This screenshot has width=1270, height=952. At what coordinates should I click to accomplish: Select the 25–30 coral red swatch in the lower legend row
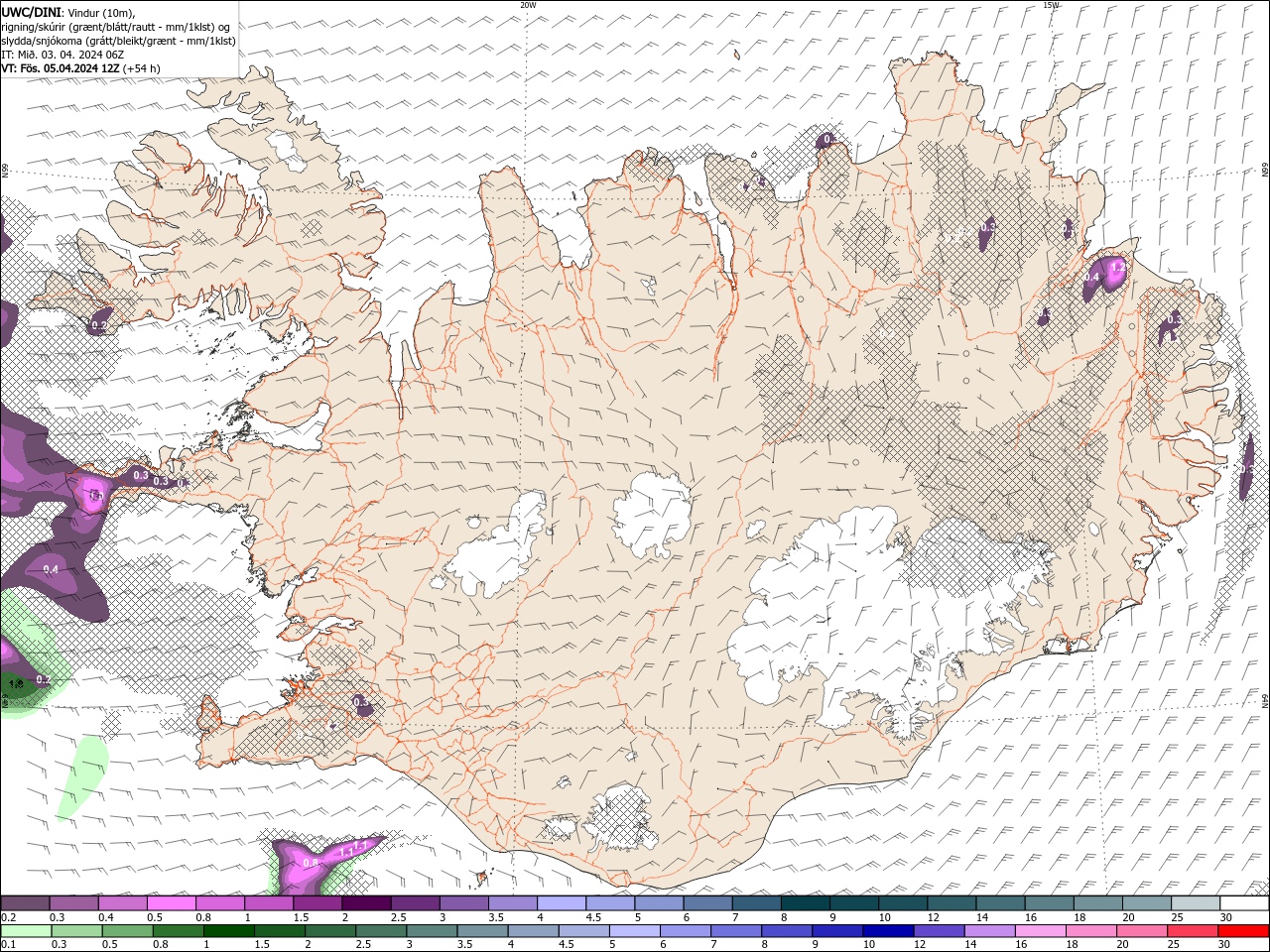click(1192, 931)
